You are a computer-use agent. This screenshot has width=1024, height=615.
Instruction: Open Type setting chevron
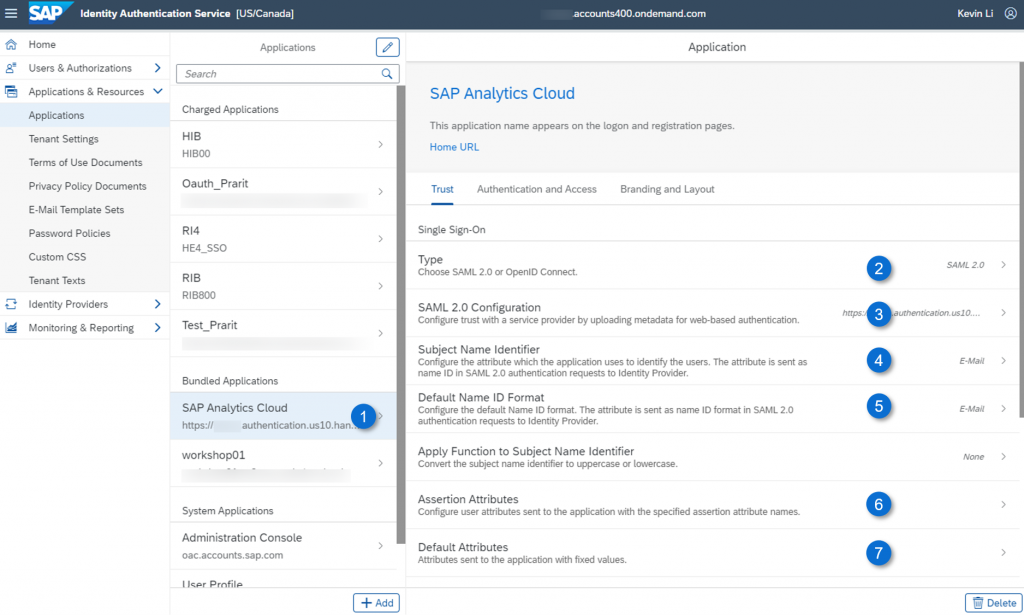pyautogui.click(x=1003, y=265)
